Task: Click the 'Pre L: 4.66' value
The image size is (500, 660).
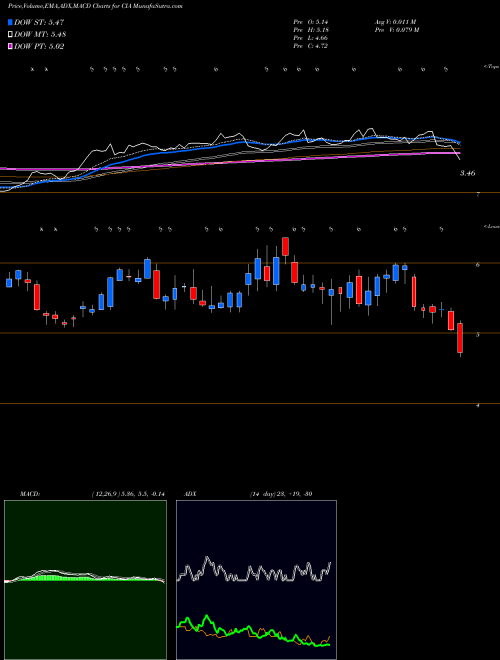Action: click(311, 38)
